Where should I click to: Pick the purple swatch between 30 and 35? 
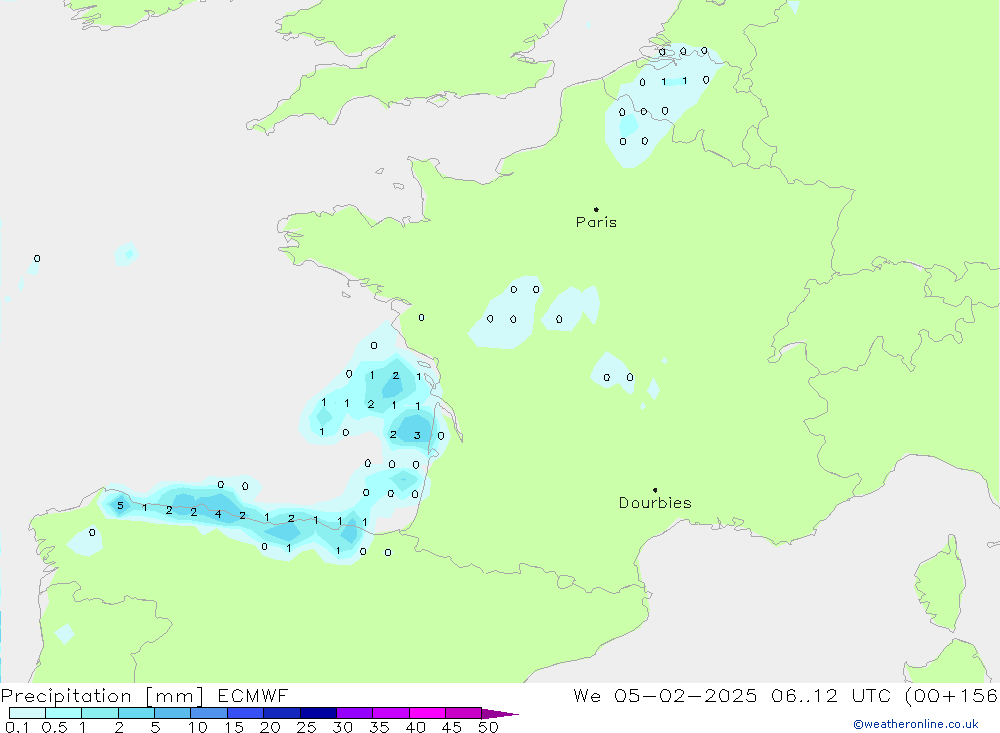click(354, 714)
